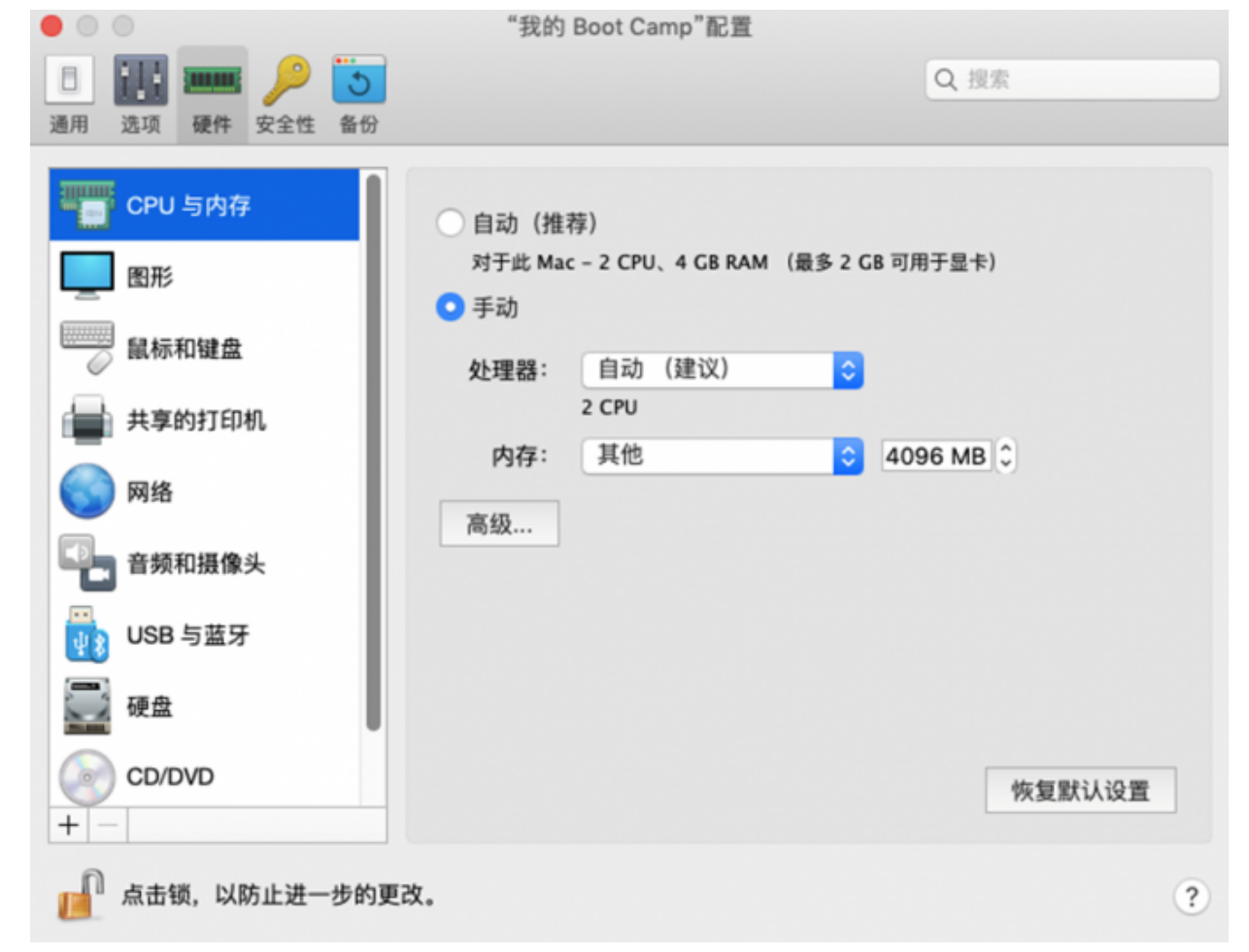Click the text 点击锁，以防止进一步的更改。
Viewport: 1249px width, 952px height.
click(x=279, y=895)
